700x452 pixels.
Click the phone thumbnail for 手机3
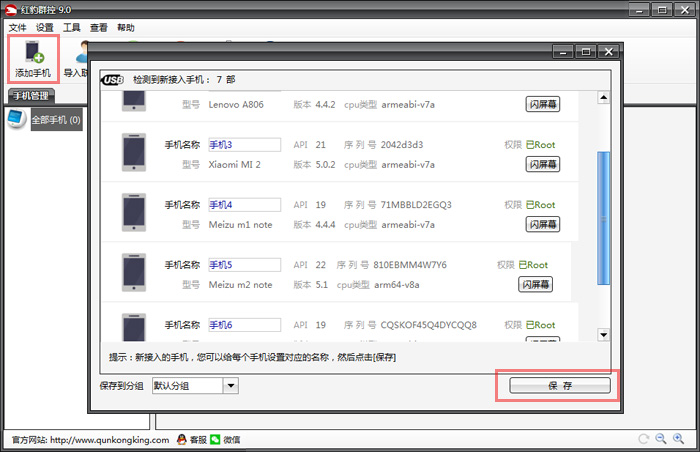[134, 152]
